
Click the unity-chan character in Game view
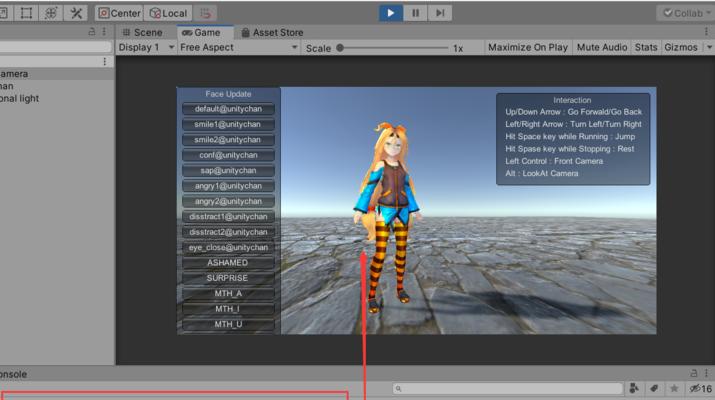click(389, 217)
